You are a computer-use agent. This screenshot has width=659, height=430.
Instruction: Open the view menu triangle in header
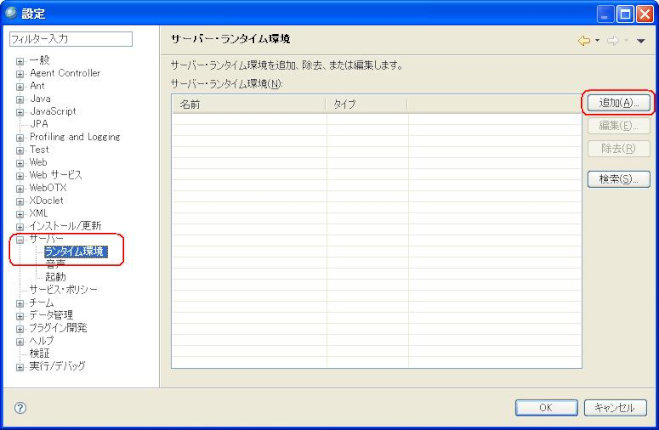pyautogui.click(x=641, y=41)
